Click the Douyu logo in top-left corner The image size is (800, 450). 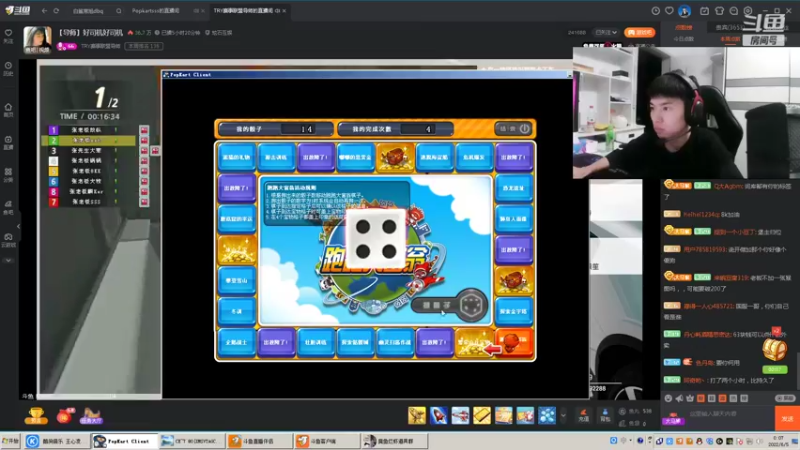pos(18,10)
